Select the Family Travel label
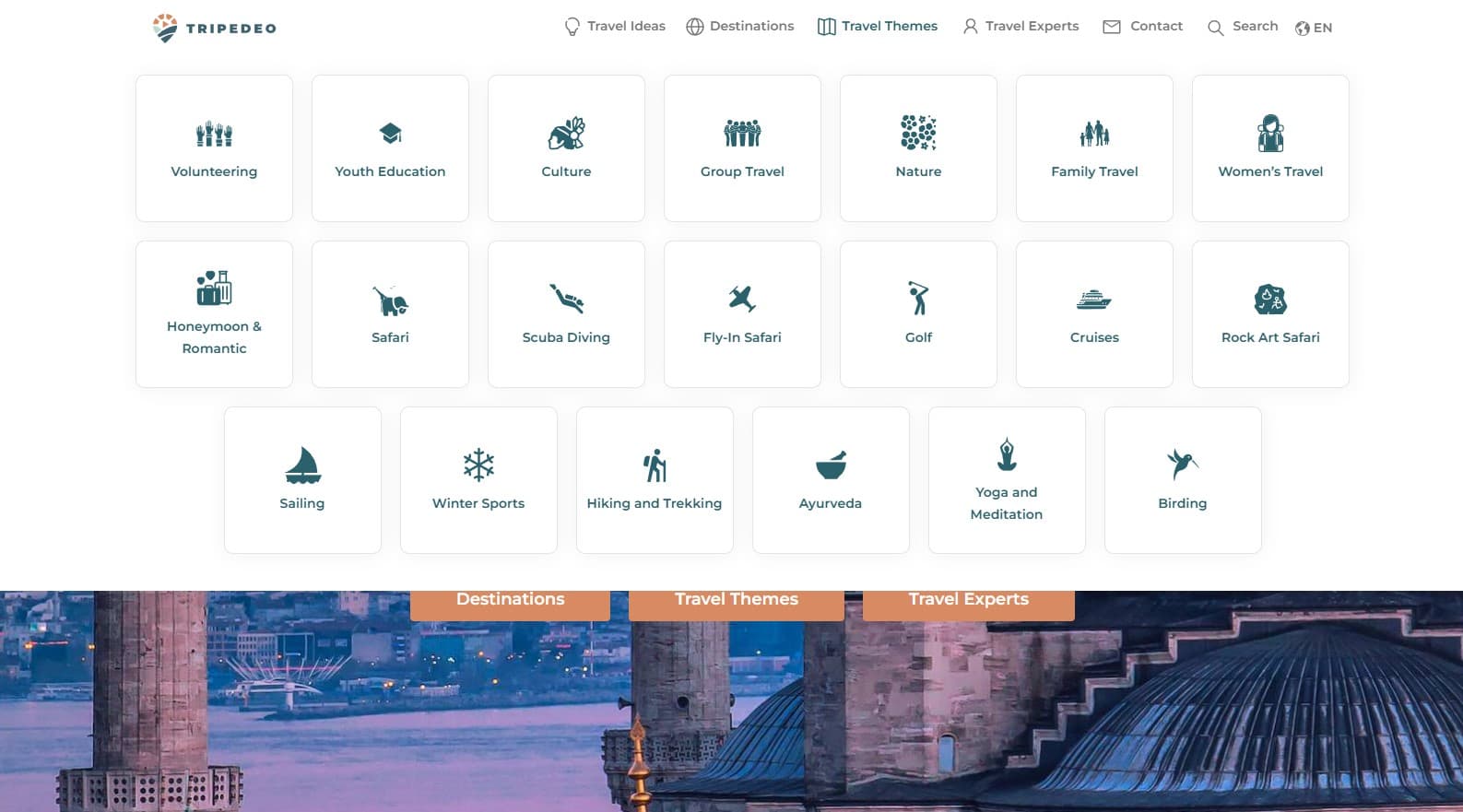 (1094, 171)
